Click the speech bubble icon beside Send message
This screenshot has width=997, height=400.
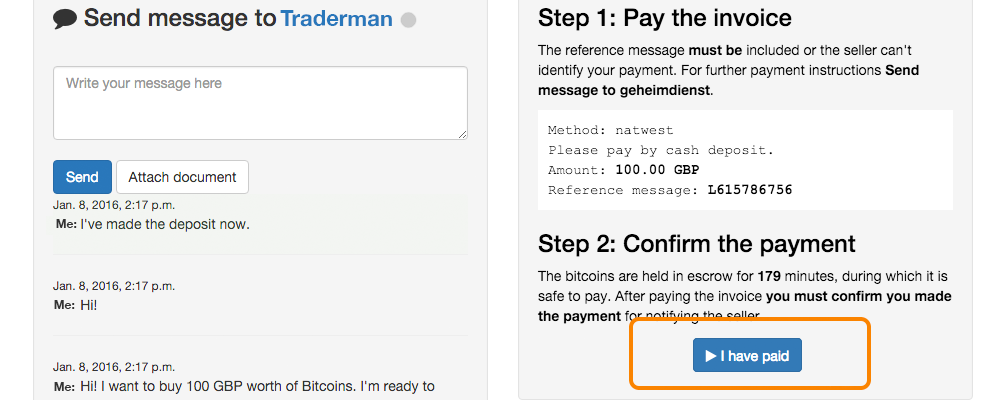[65, 19]
